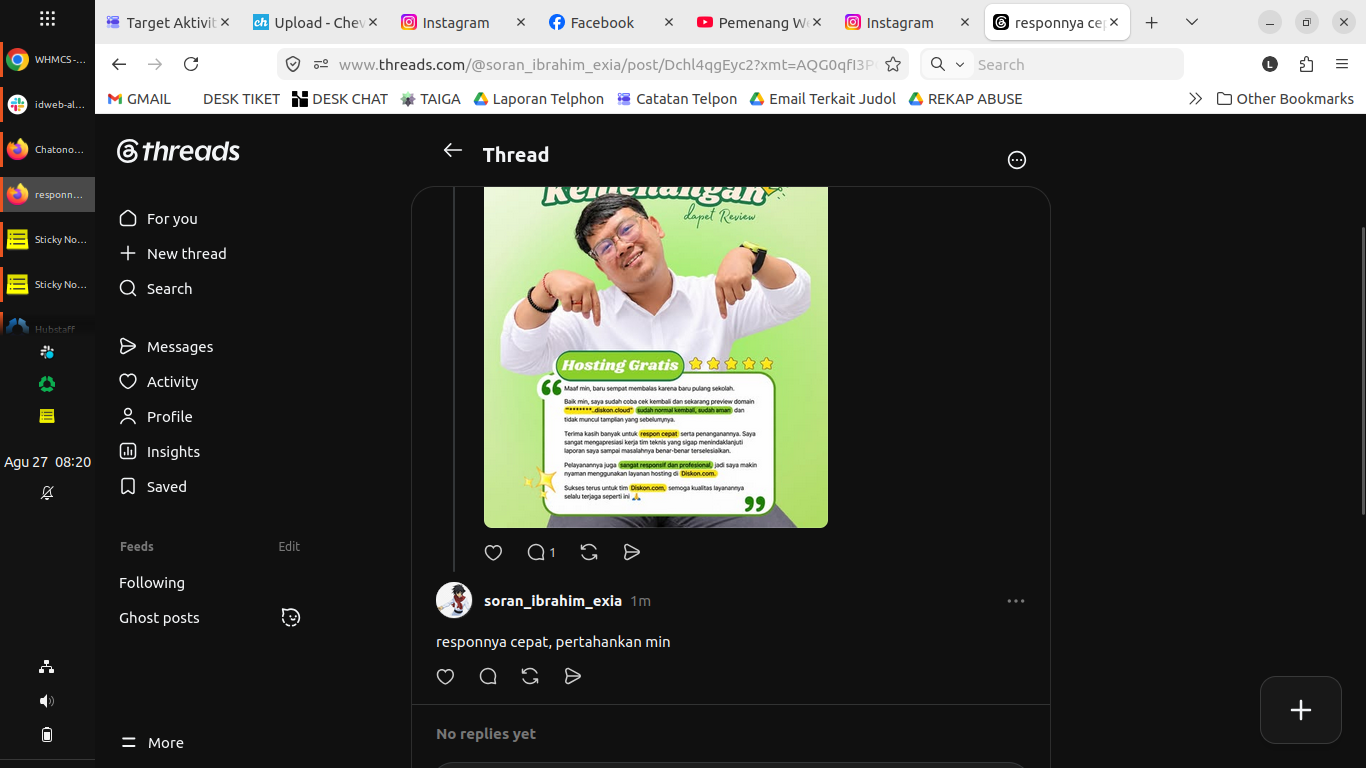
Task: Open the soran_ibrahim_exia username link
Action: pos(553,601)
